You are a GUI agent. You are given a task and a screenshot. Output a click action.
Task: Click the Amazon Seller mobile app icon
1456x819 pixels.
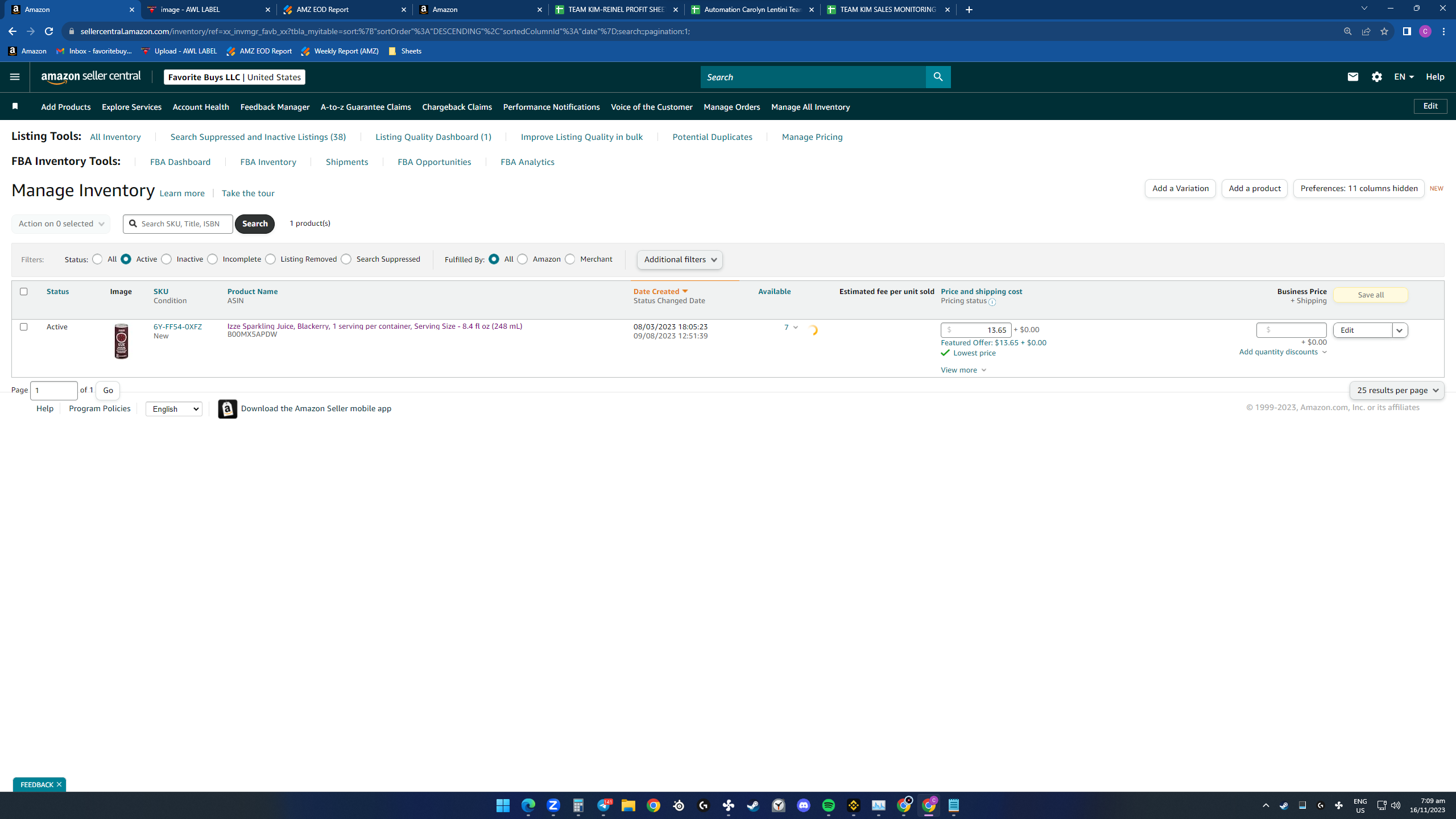click(x=227, y=409)
